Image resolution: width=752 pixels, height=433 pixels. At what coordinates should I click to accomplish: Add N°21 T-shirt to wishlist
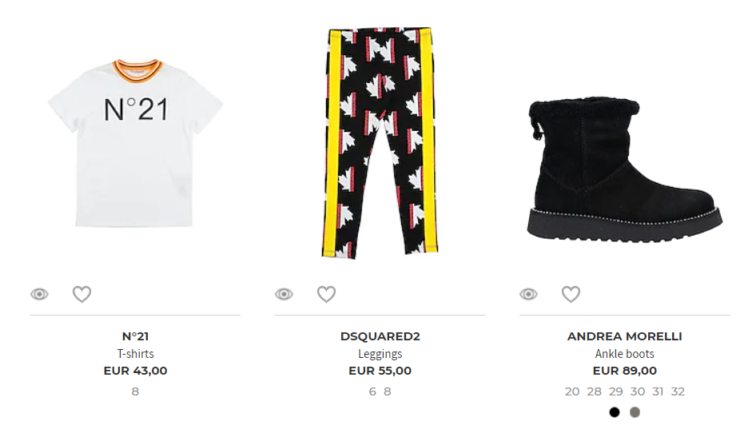click(x=82, y=294)
